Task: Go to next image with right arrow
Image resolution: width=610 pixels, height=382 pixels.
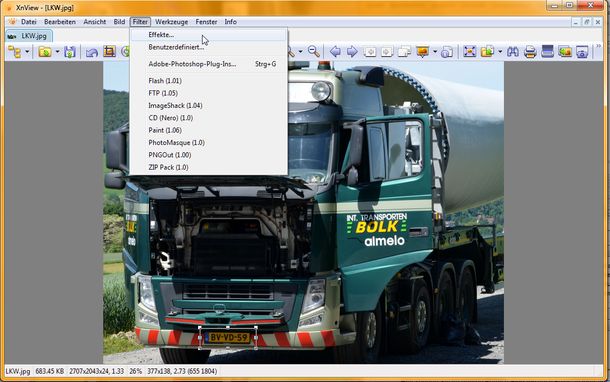Action: (x=352, y=51)
